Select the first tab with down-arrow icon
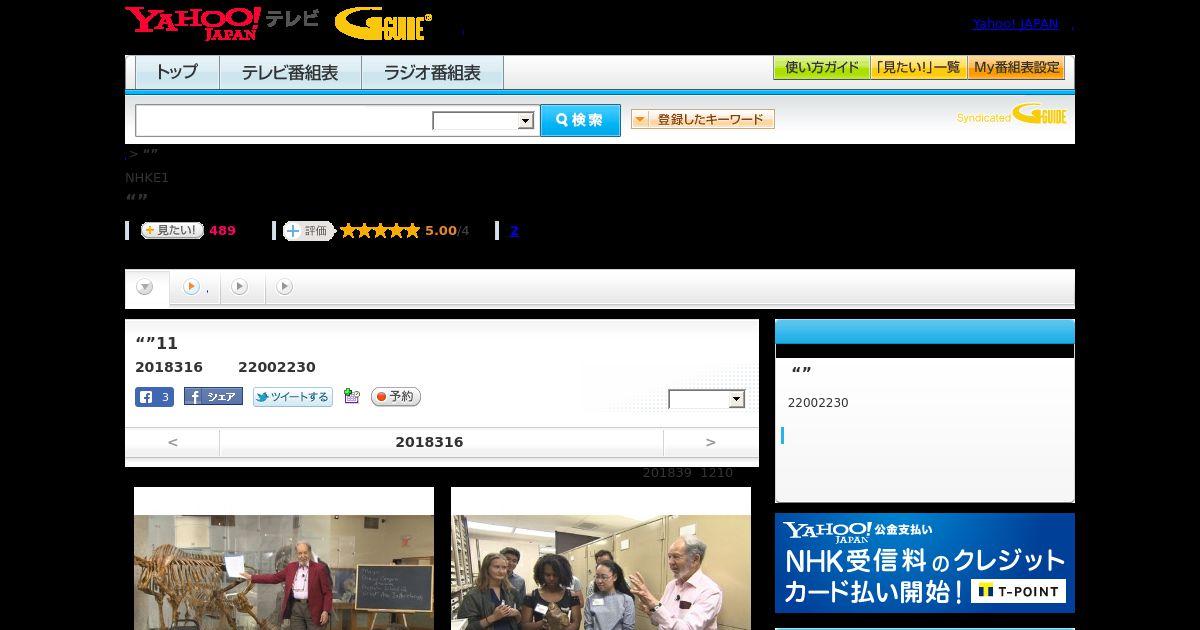Viewport: 1200px width, 630px height. click(x=146, y=287)
